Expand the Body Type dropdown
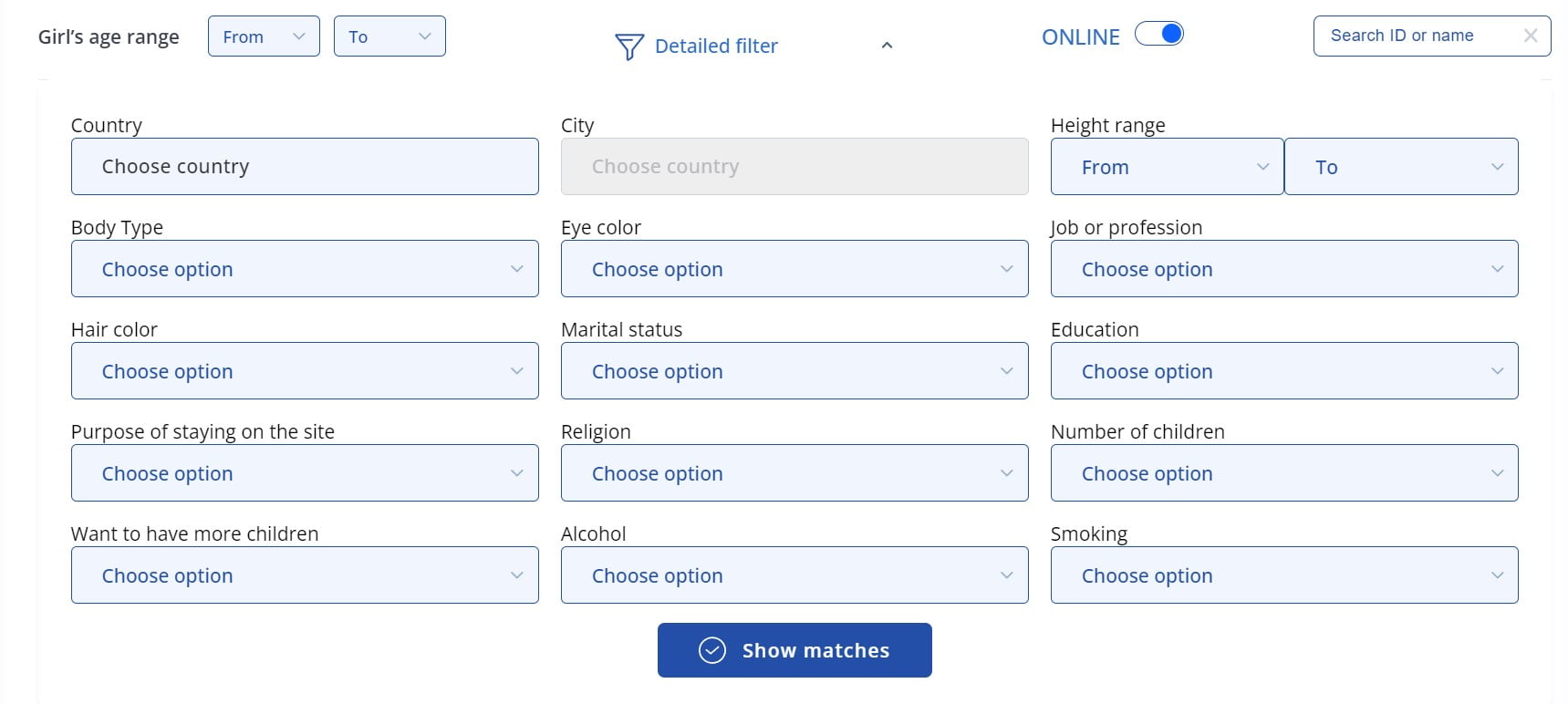 click(x=305, y=269)
